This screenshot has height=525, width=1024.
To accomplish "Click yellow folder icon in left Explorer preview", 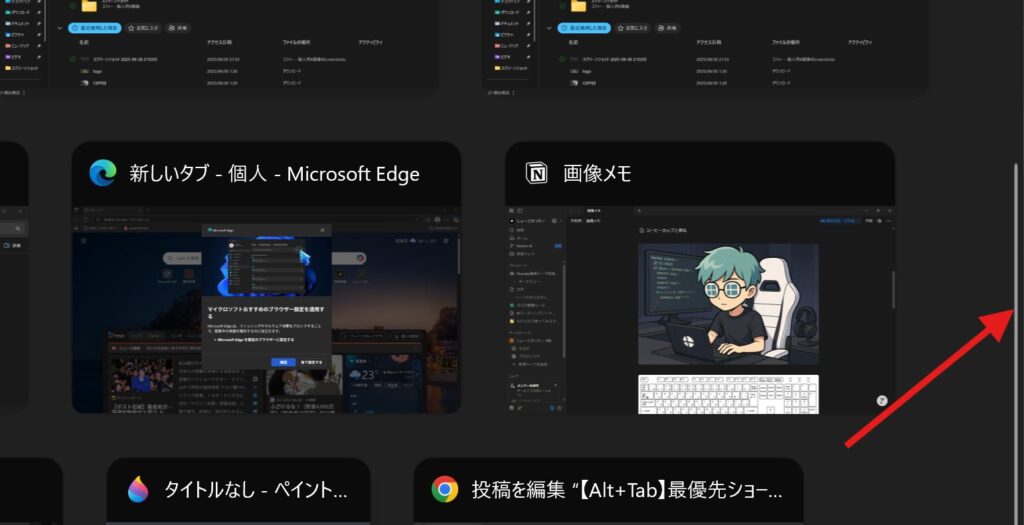I will coord(88,8).
